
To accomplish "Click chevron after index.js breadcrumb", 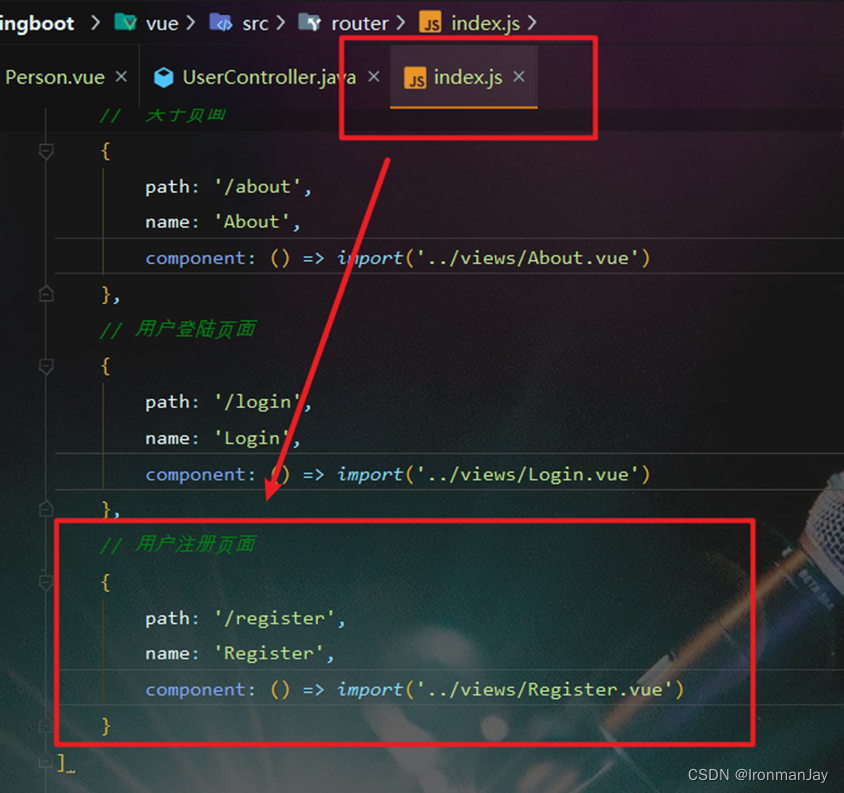I will tap(532, 23).
